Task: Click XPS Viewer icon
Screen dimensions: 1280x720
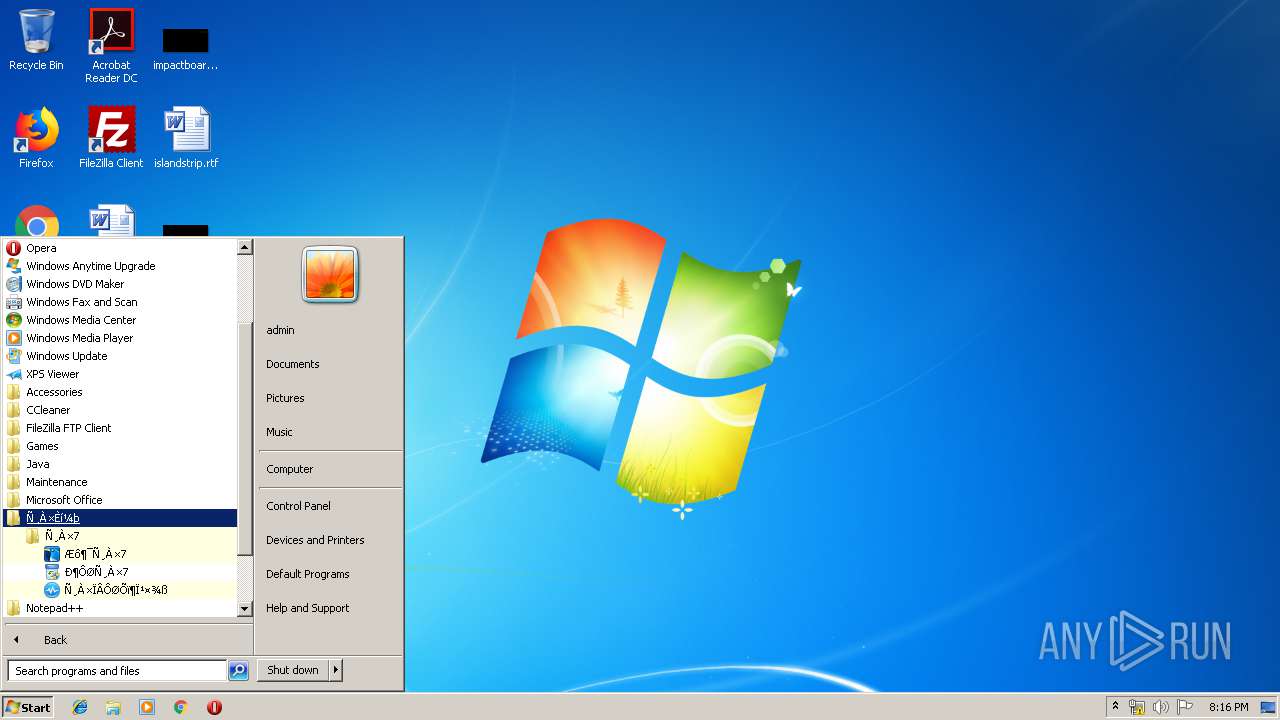Action: tap(14, 374)
